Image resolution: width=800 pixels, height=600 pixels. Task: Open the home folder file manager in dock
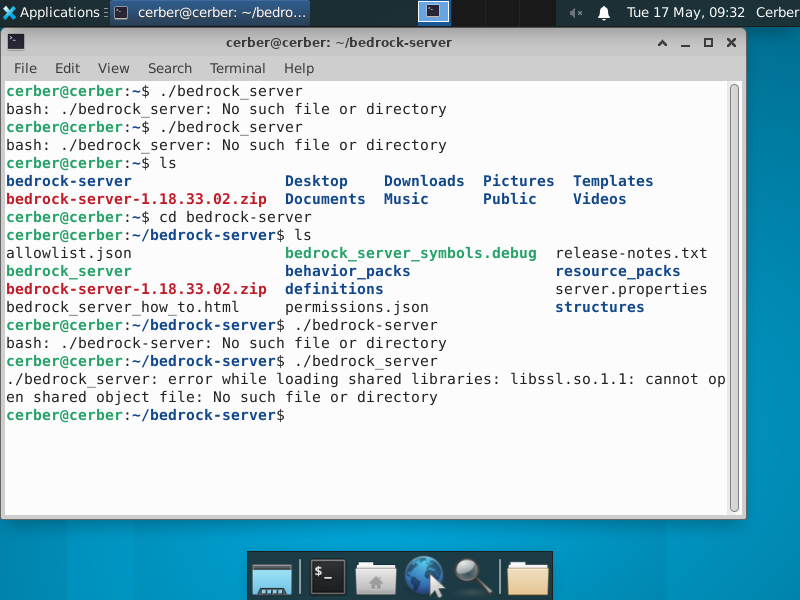(x=376, y=577)
